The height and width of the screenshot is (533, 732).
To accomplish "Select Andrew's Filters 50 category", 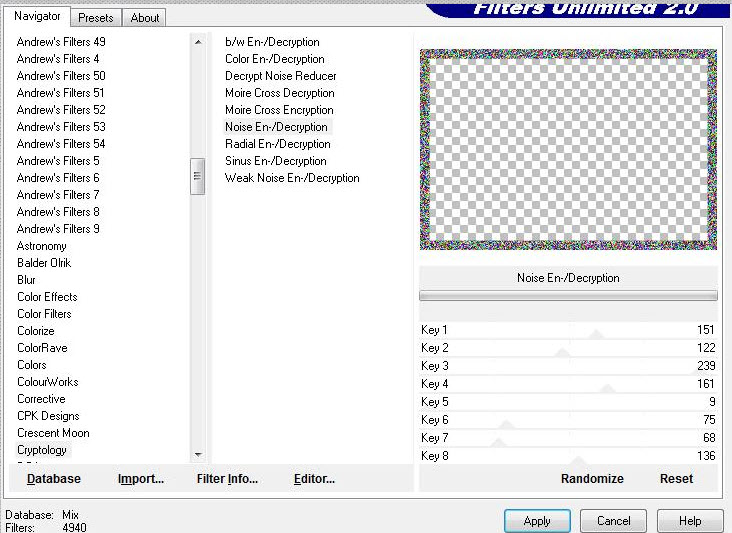I will [61, 76].
